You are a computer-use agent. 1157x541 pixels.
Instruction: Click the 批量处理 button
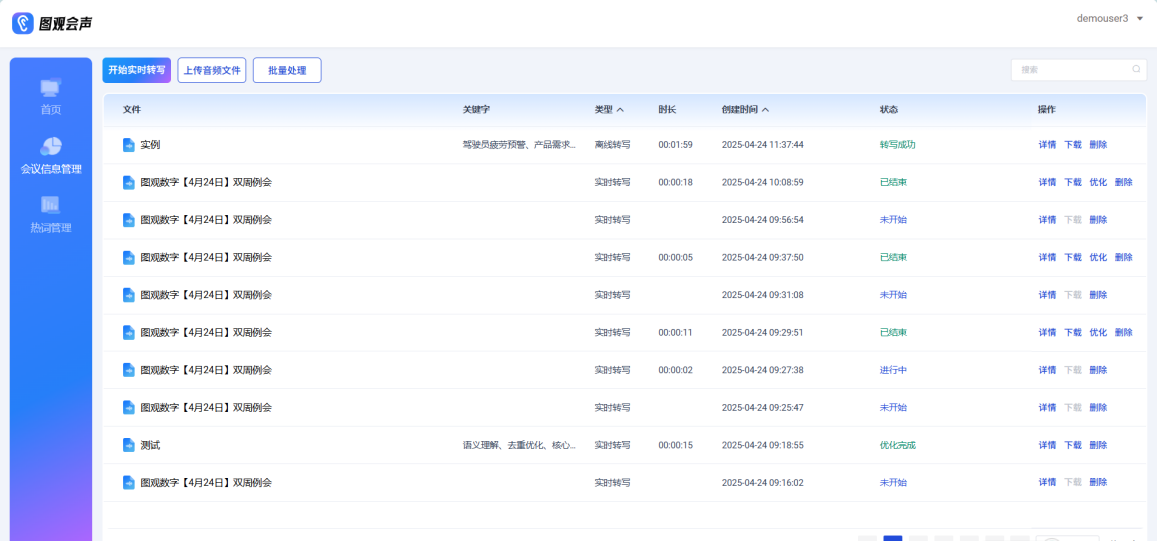pyautogui.click(x=287, y=70)
